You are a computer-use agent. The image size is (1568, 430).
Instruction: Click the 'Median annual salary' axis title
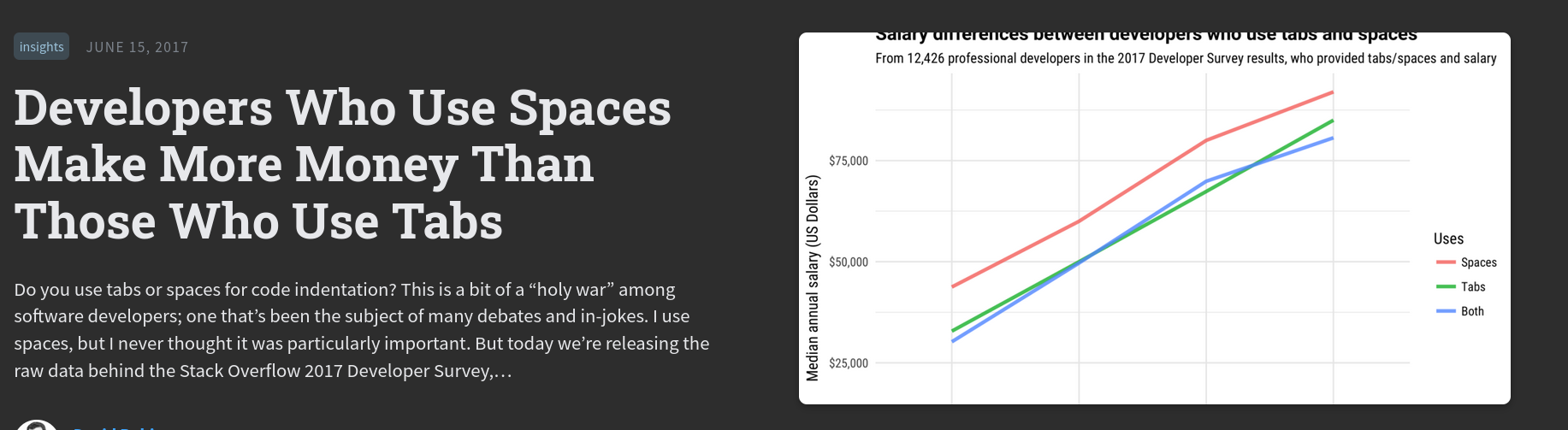(813, 278)
